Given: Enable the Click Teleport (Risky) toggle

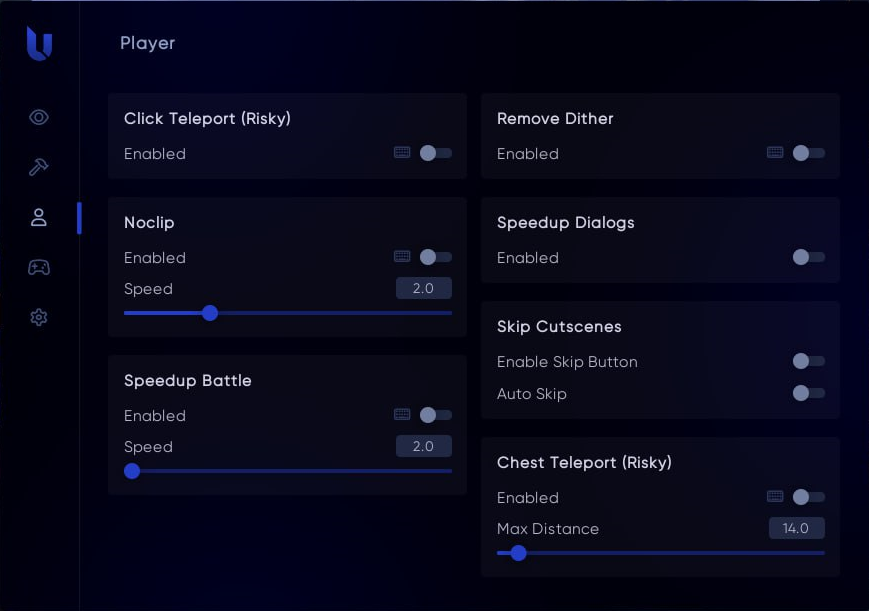Looking at the screenshot, I should click(x=435, y=153).
